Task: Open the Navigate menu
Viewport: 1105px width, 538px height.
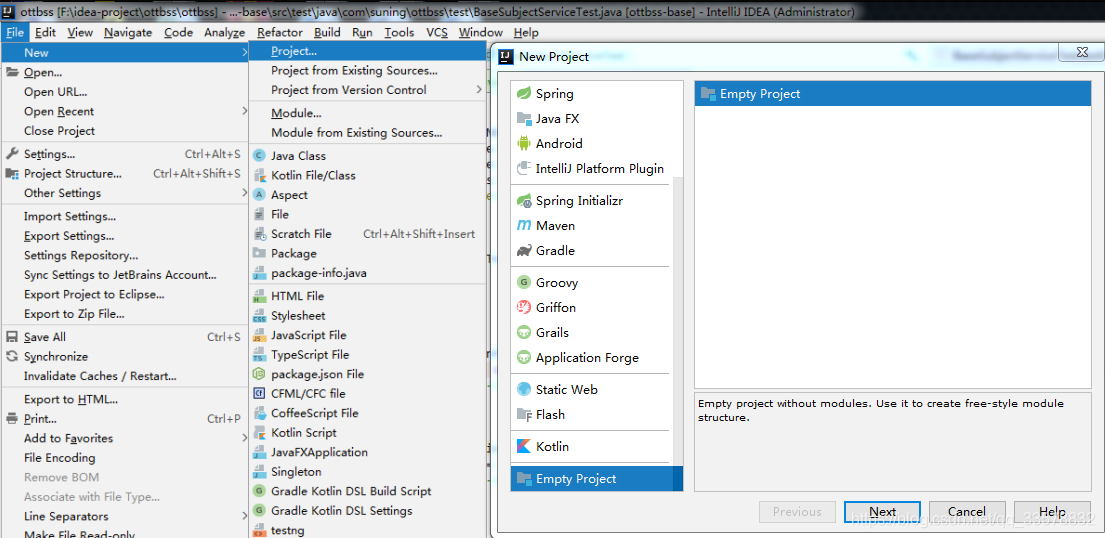Action: (x=128, y=32)
